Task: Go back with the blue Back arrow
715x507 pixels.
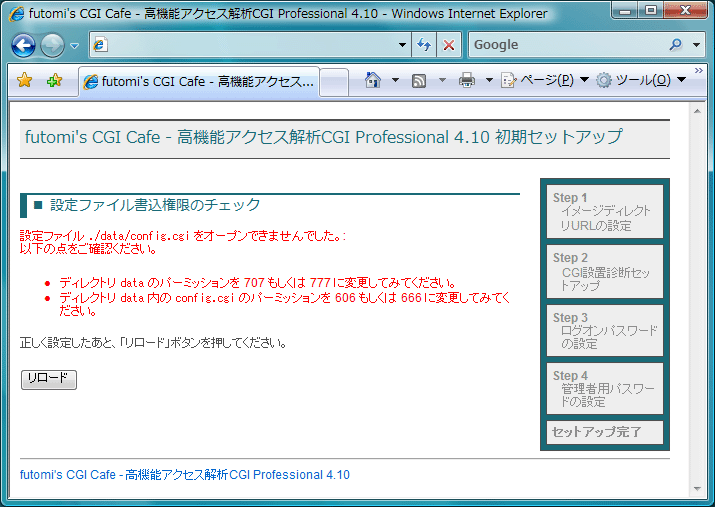Action: tap(23, 45)
